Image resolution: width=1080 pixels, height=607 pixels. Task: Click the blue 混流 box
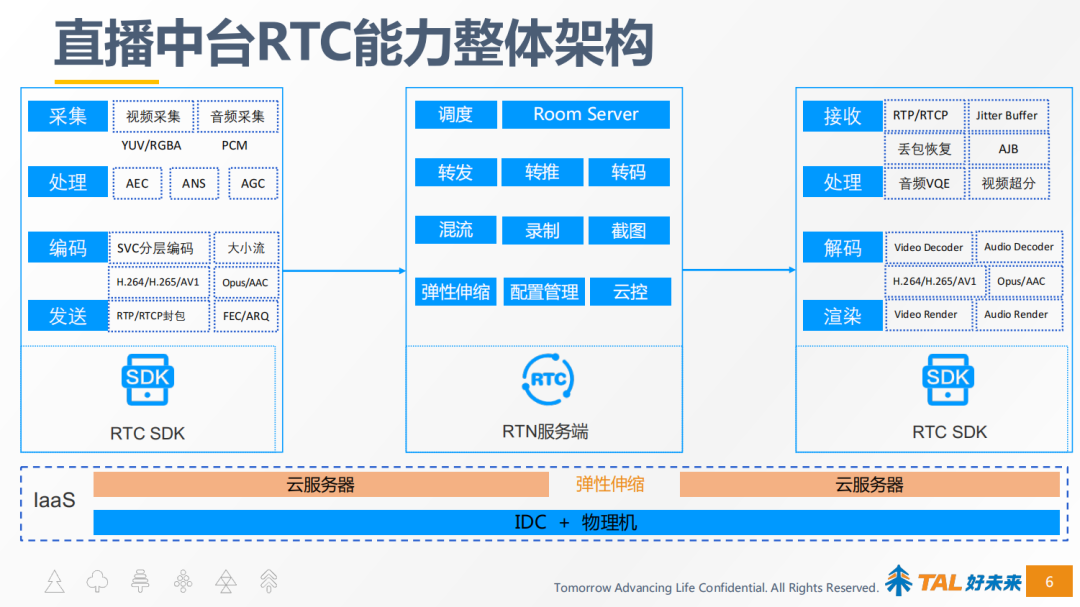455,230
